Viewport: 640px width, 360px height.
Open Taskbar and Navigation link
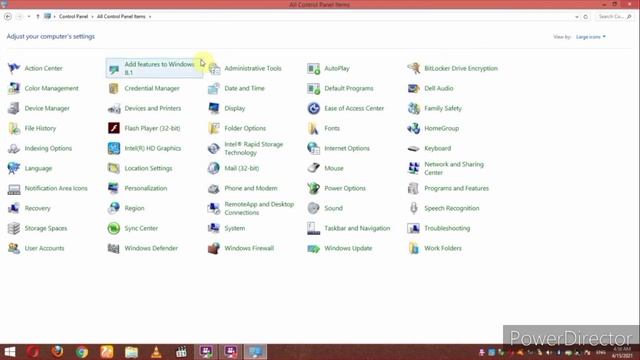tap(357, 228)
